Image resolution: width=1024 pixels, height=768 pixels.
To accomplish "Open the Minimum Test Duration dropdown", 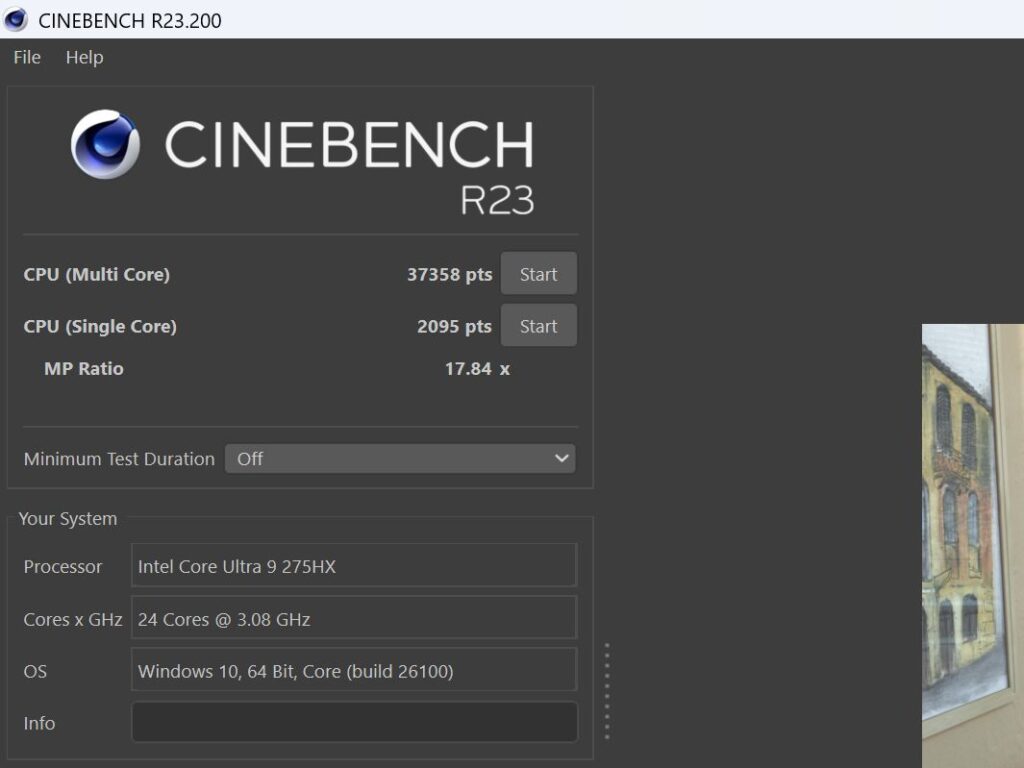I will pos(400,458).
